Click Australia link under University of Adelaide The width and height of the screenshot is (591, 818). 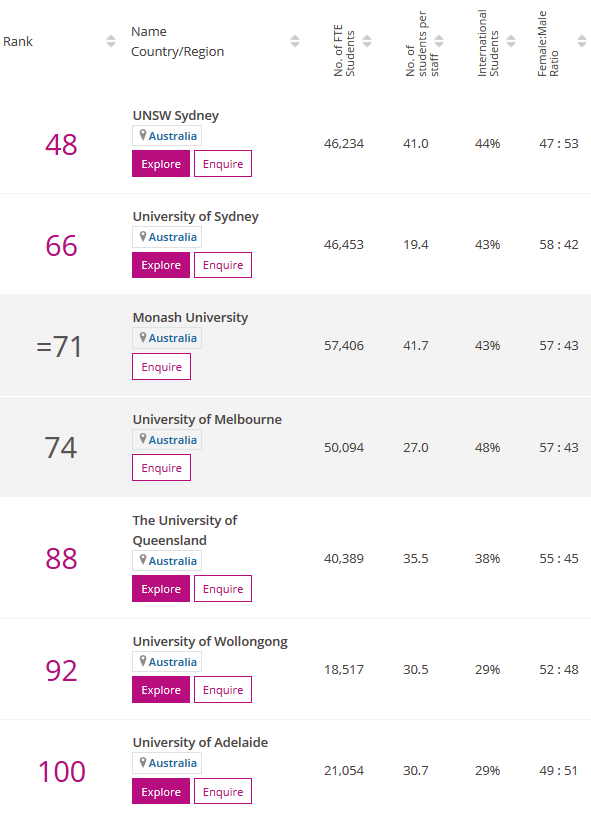[x=173, y=763]
